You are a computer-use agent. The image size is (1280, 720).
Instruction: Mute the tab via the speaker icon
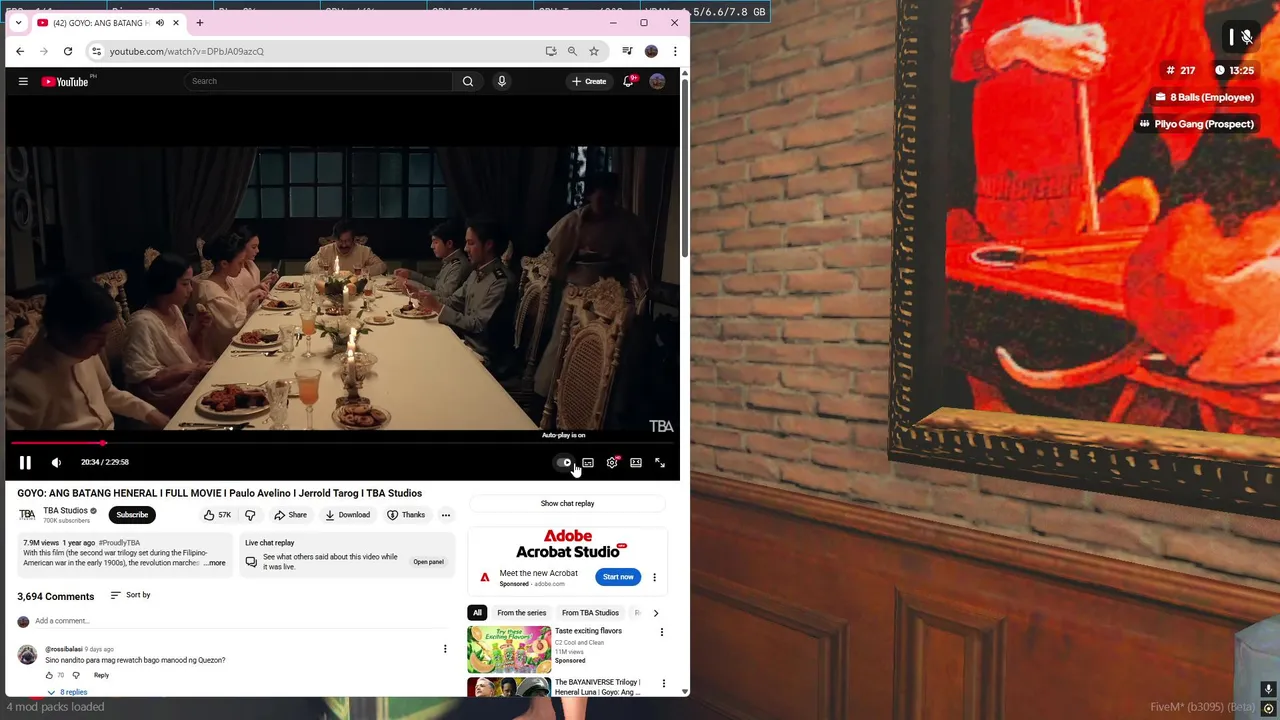pos(159,23)
